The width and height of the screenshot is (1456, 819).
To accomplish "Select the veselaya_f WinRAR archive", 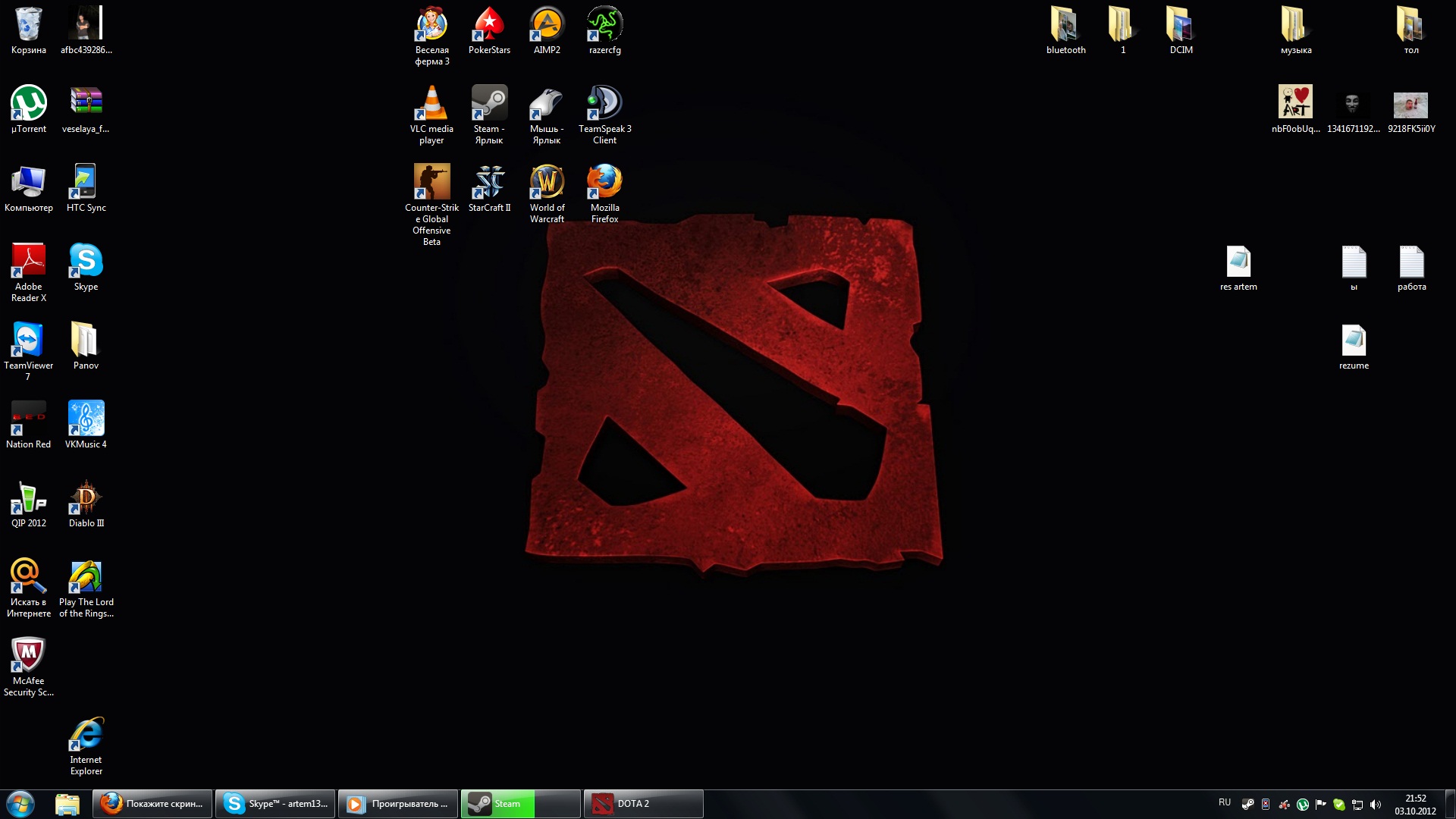I will [x=86, y=109].
